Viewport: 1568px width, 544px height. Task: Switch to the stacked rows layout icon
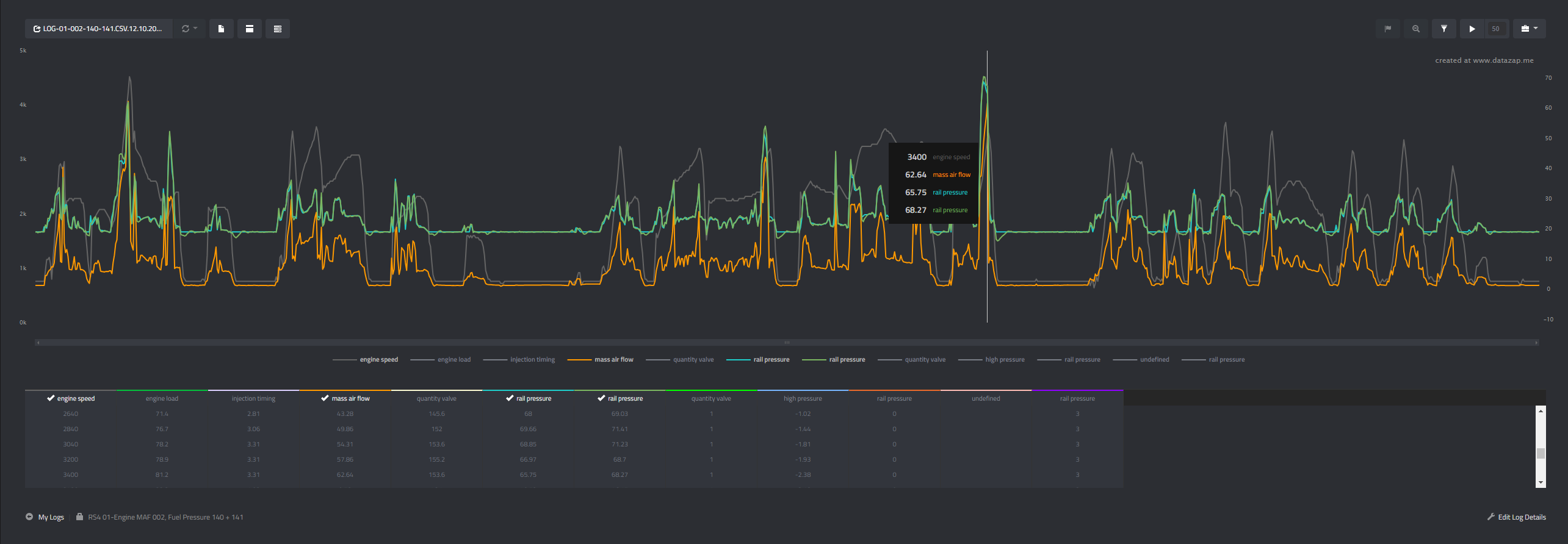[x=277, y=29]
